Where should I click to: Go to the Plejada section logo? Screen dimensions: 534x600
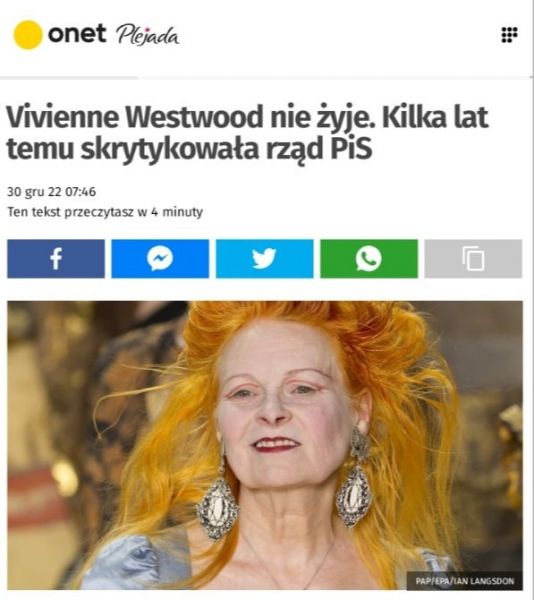pos(148,36)
